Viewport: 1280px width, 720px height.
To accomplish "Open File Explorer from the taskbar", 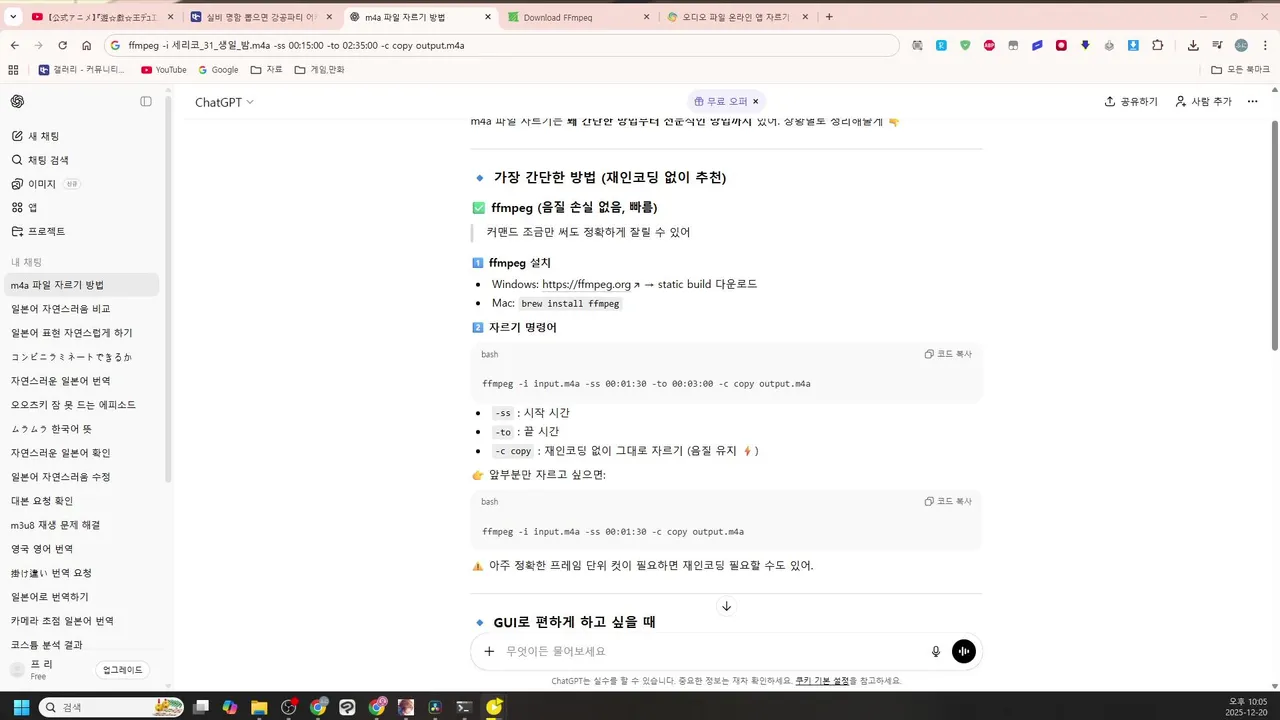I will click(259, 707).
